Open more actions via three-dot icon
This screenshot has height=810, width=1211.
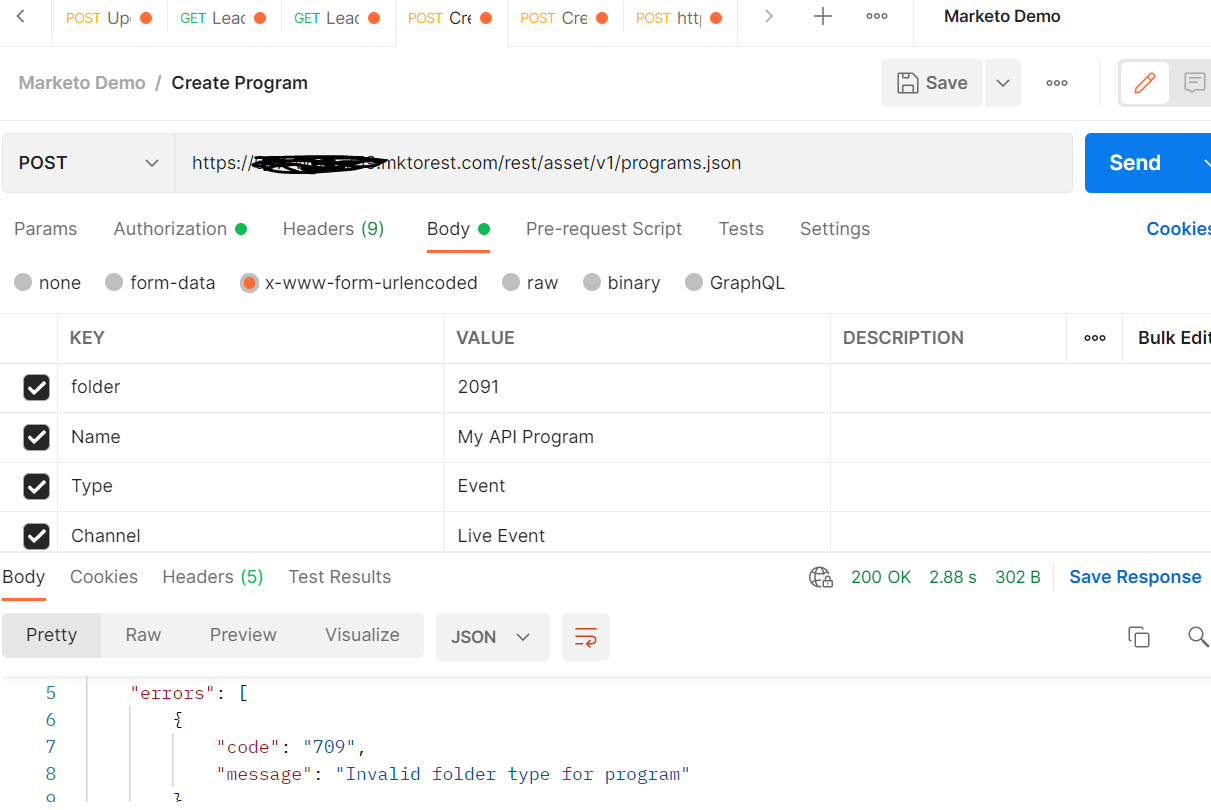pos(1056,83)
